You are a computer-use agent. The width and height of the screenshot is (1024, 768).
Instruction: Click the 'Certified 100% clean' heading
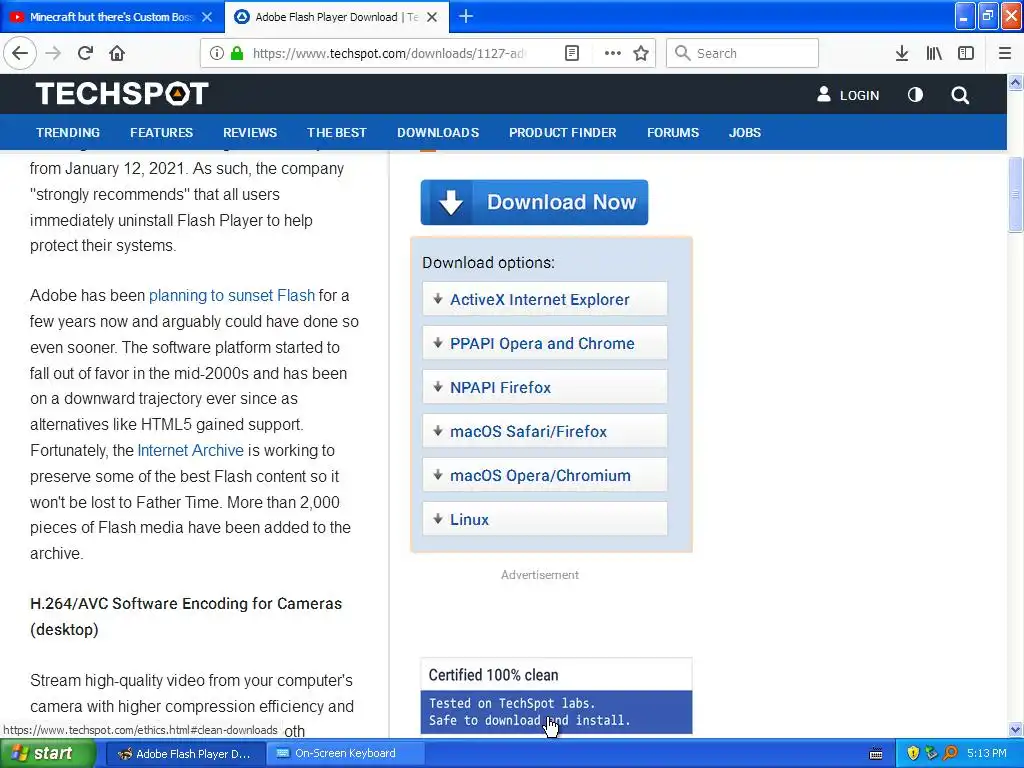(493, 675)
